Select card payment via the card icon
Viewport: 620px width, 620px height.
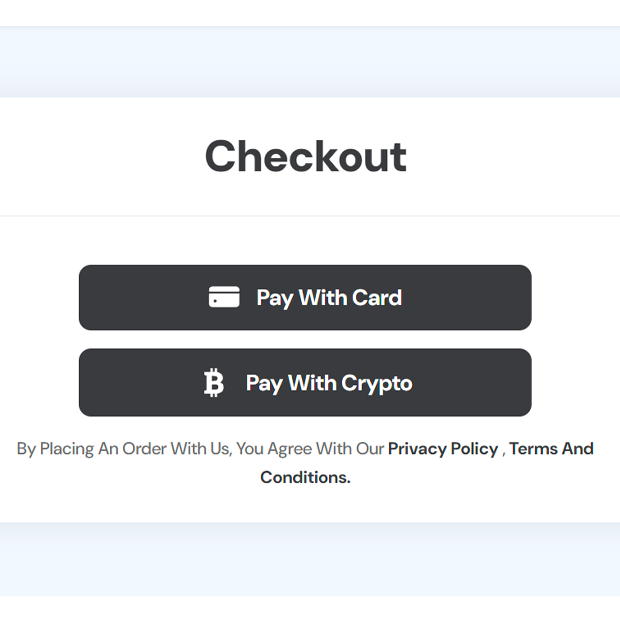coord(224,297)
